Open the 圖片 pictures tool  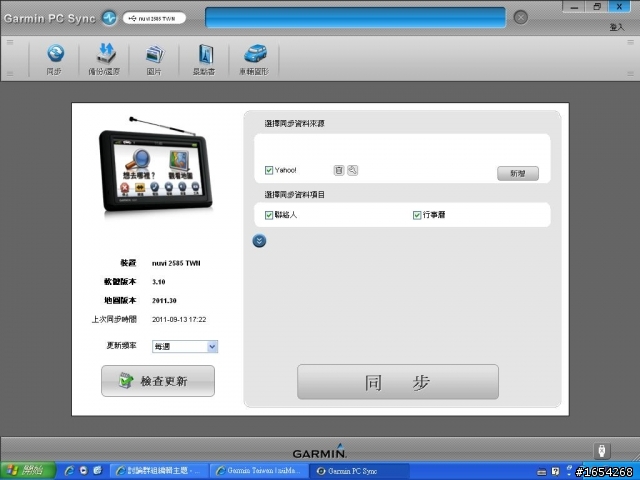pyautogui.click(x=154, y=60)
